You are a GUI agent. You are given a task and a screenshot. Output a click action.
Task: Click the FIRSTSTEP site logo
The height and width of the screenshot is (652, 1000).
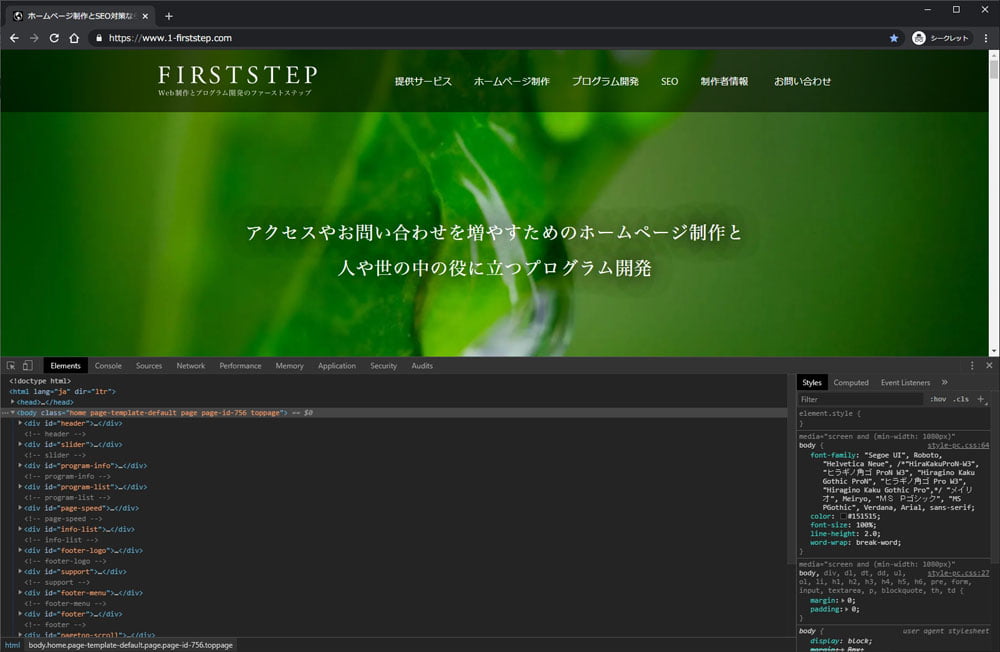pyautogui.click(x=237, y=80)
